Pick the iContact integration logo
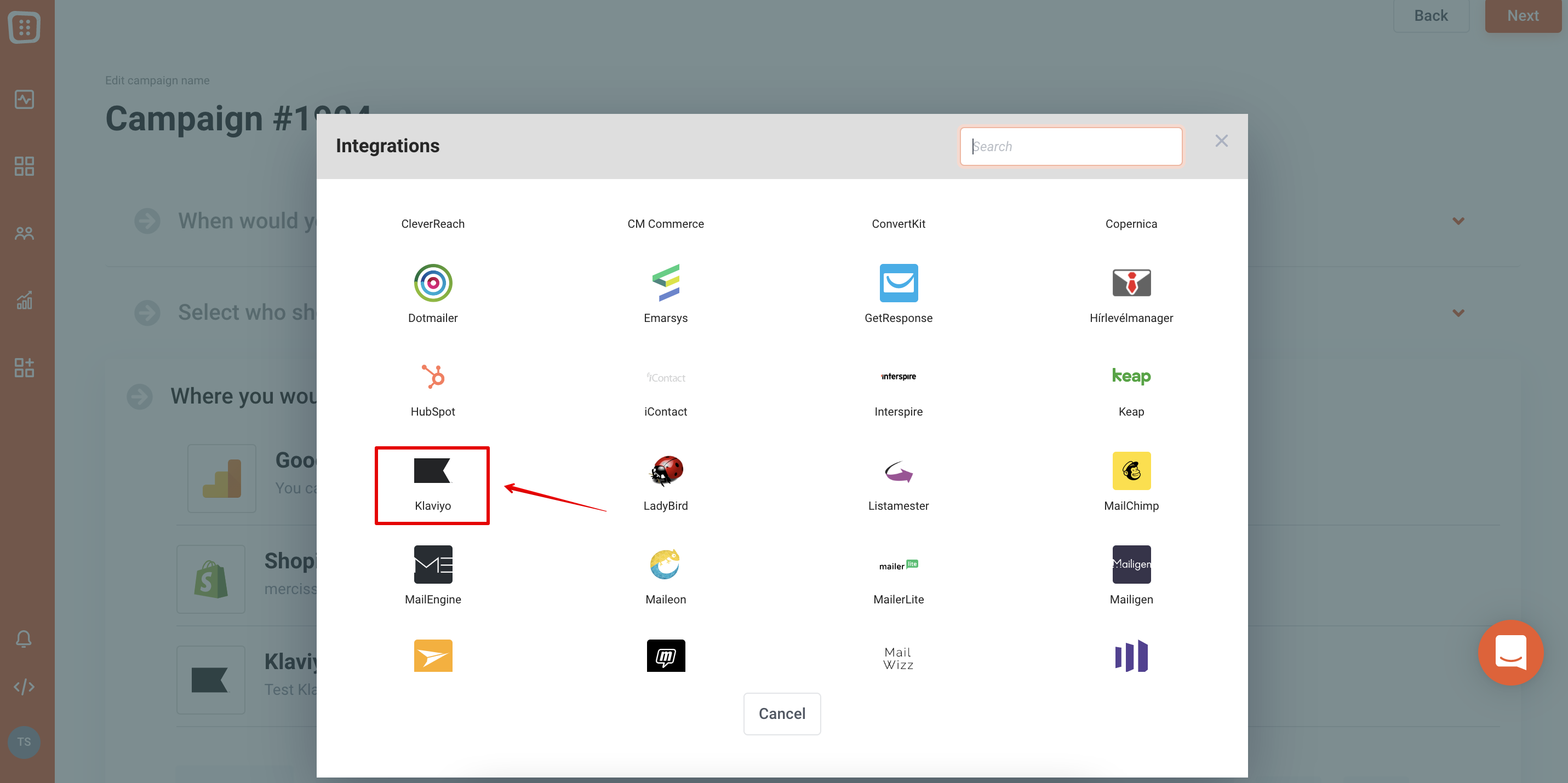Viewport: 1568px width, 783px height. tap(665, 378)
